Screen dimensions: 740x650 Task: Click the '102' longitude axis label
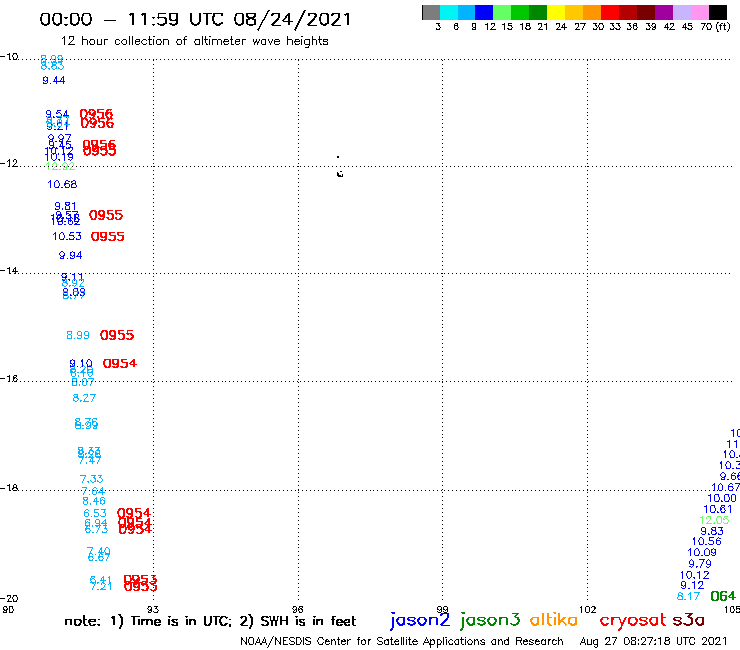pos(588,609)
